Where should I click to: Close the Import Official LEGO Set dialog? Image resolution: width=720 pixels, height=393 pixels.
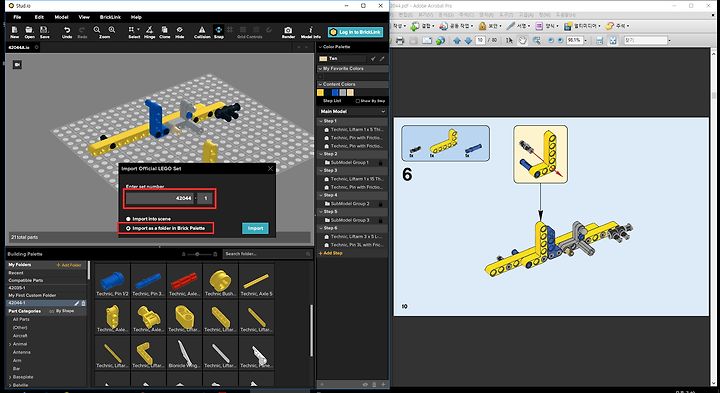pyautogui.click(x=270, y=168)
